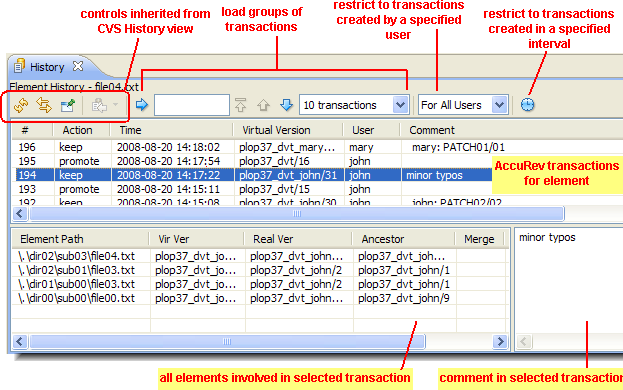Click comment pane scroll-left arrow
The width and height of the screenshot is (623, 390).
[524, 342]
